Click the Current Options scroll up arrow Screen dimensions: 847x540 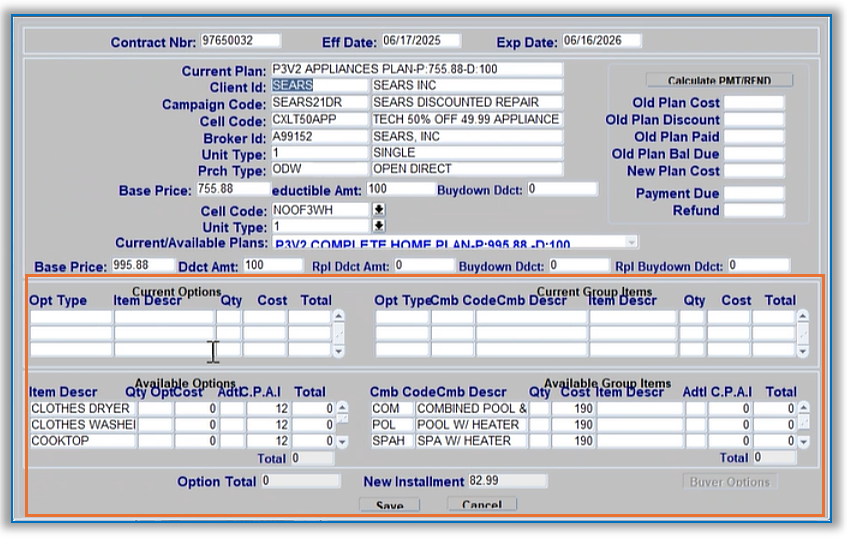tap(338, 316)
